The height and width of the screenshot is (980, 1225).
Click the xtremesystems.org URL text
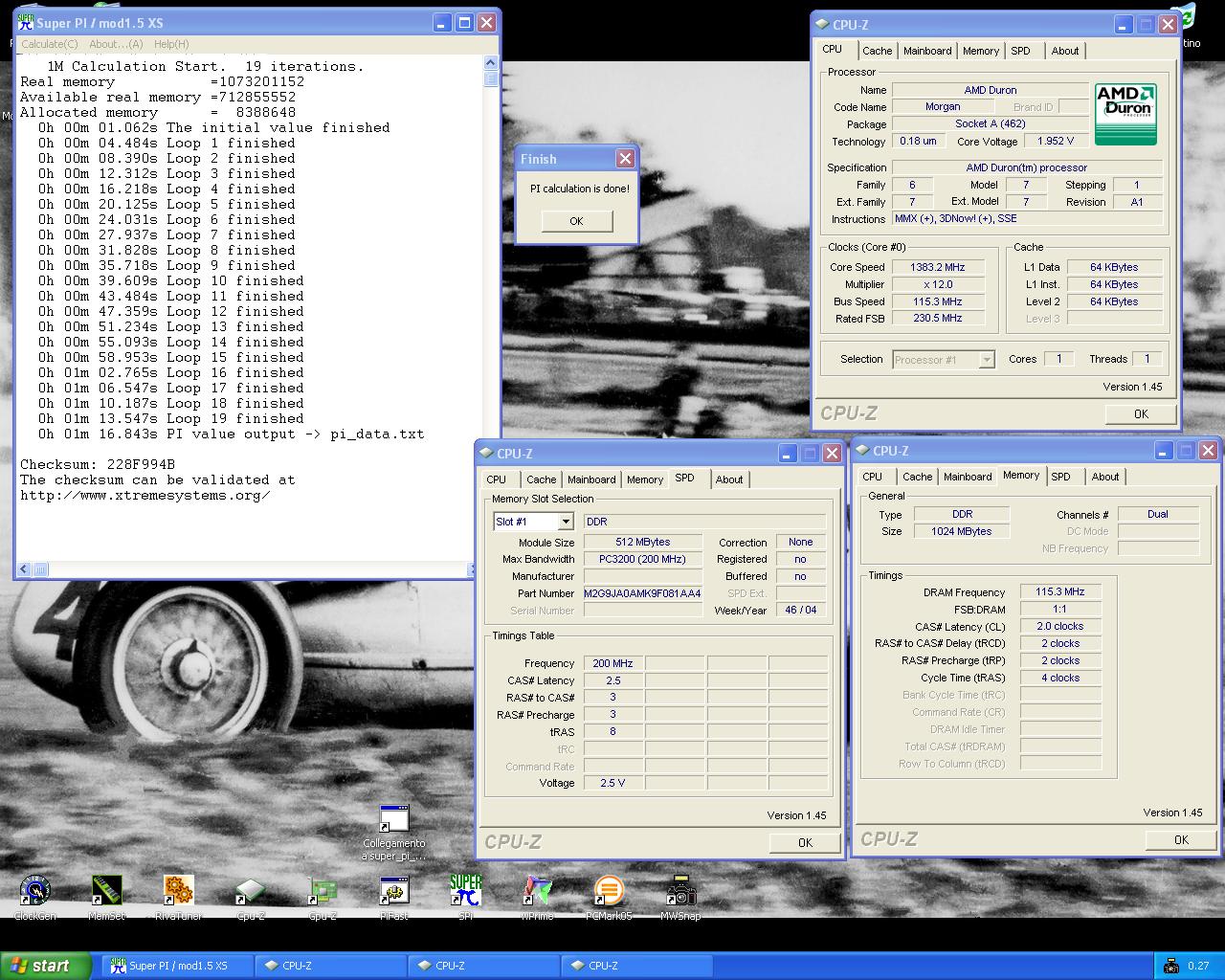pyautogui.click(x=145, y=495)
